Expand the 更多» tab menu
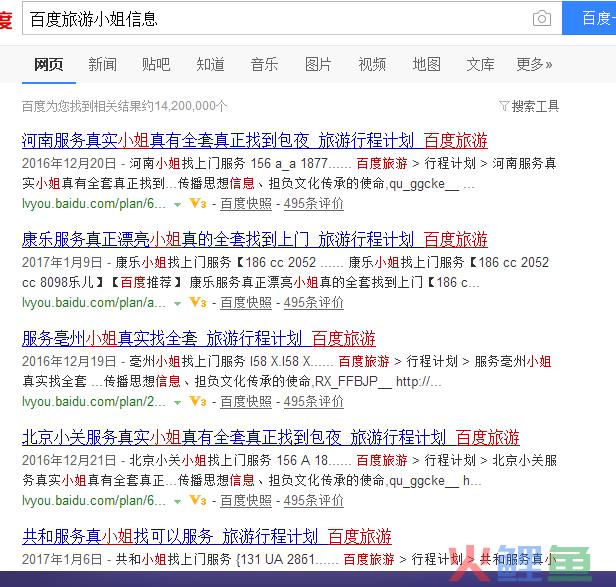 (534, 64)
